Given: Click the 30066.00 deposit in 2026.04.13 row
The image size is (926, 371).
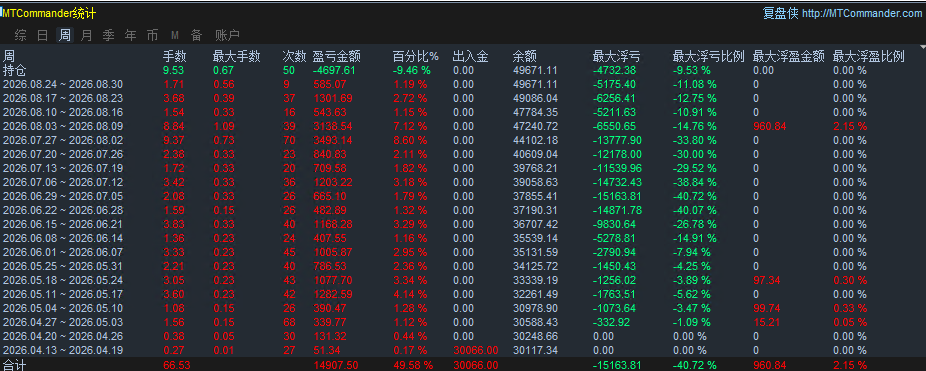Looking at the screenshot, I should [x=475, y=350].
